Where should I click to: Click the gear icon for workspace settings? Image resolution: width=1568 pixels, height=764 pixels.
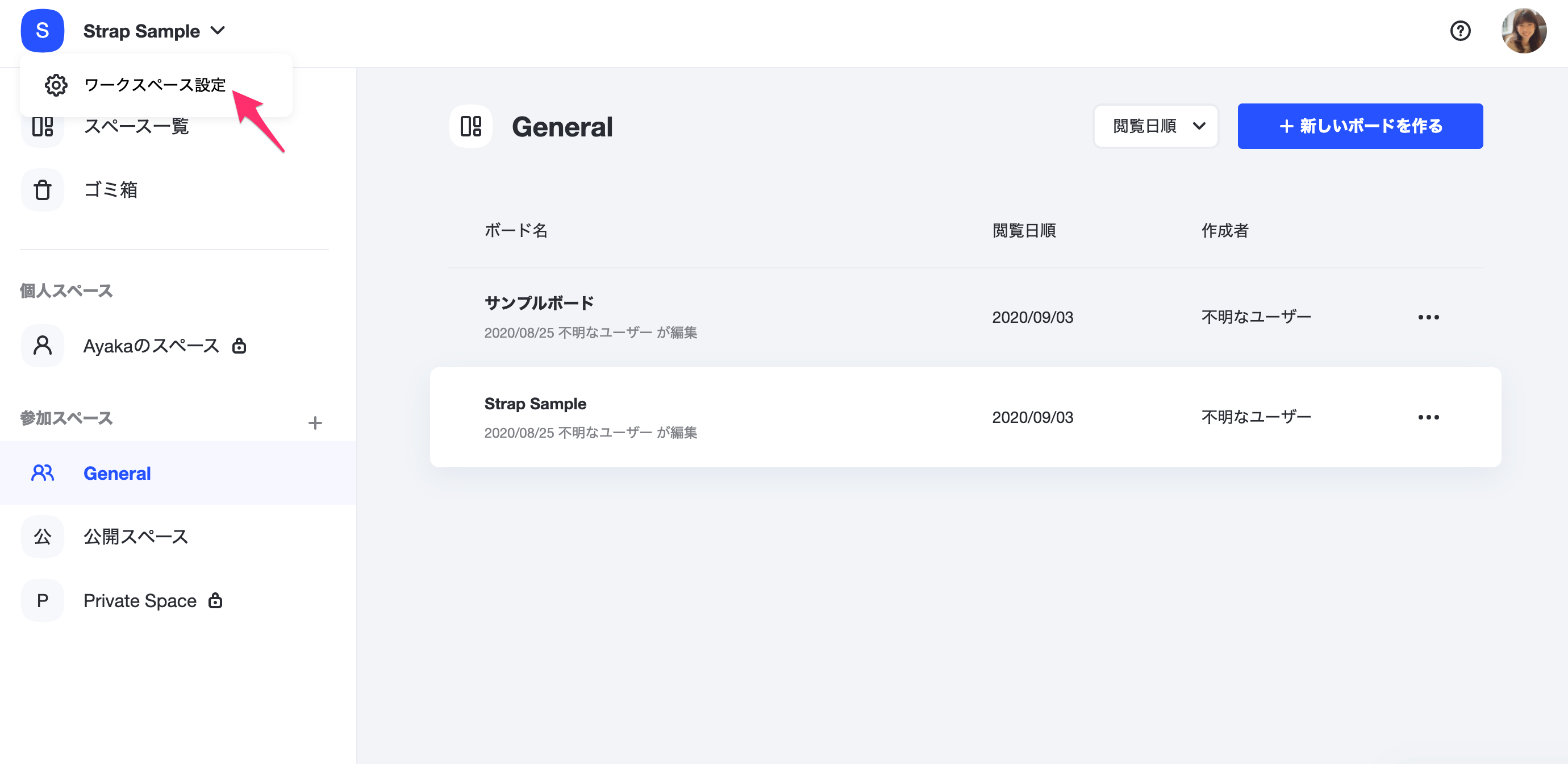pos(56,85)
